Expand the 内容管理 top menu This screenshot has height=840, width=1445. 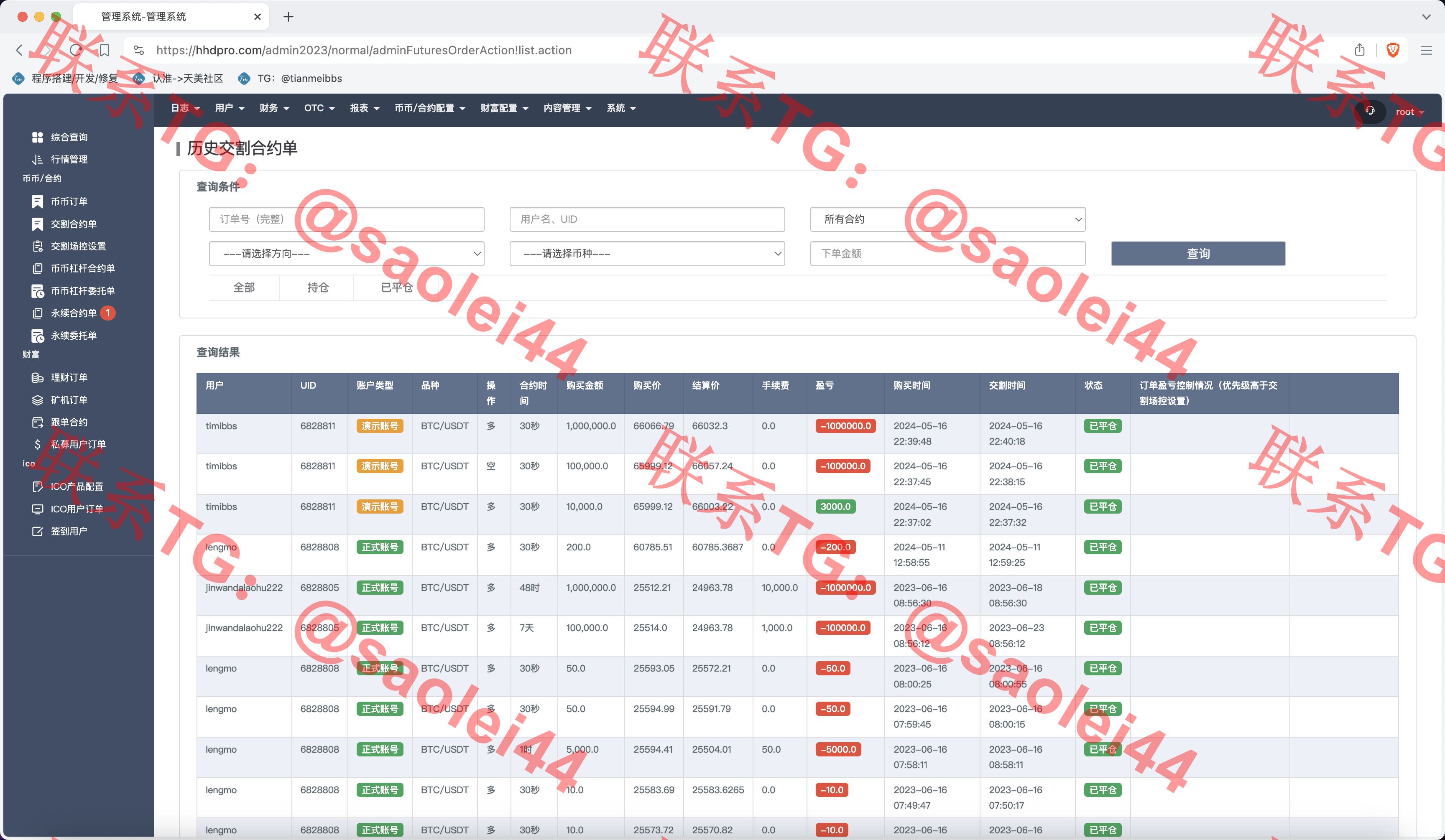click(567, 108)
